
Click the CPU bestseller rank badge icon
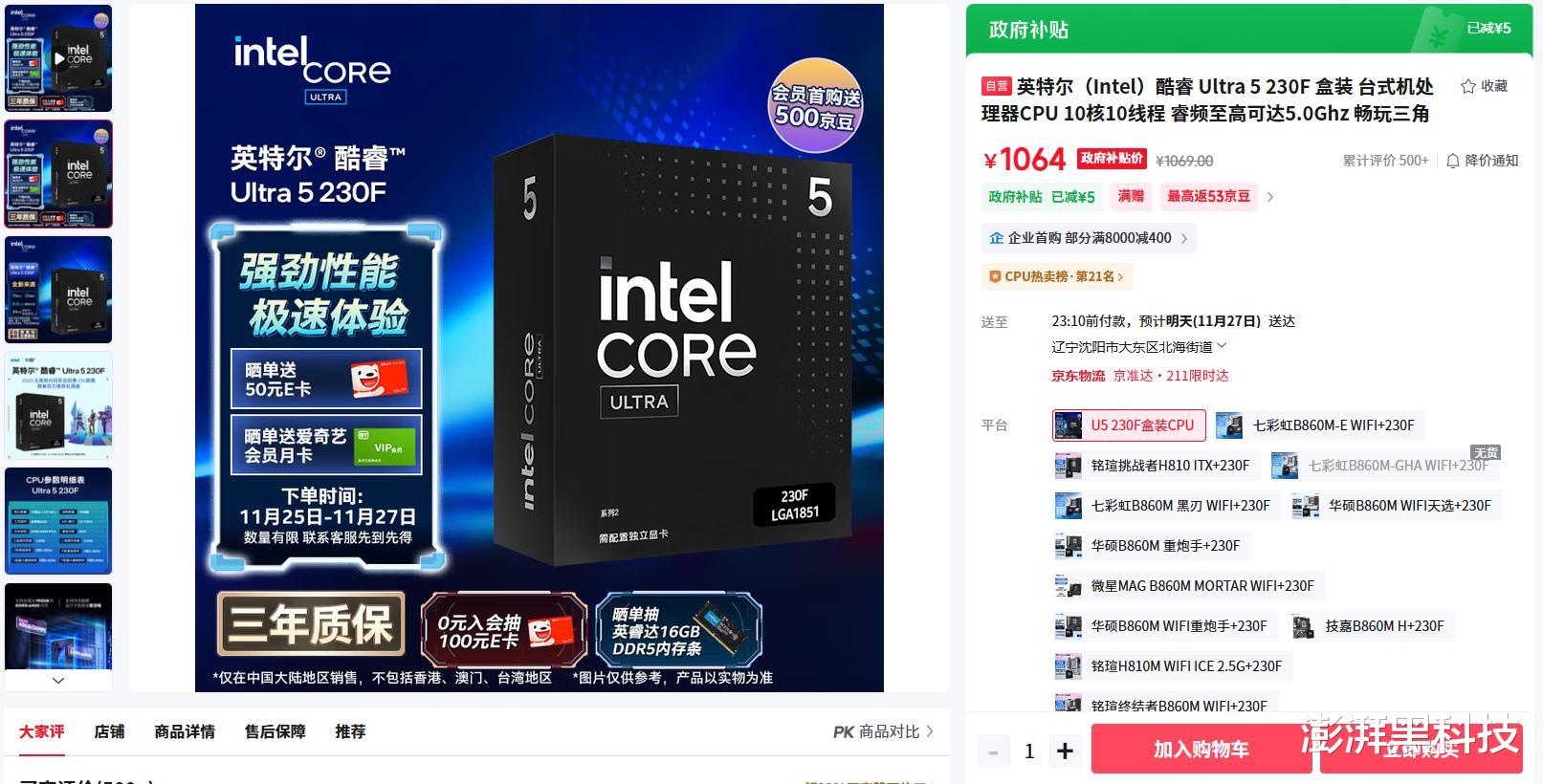tap(995, 276)
